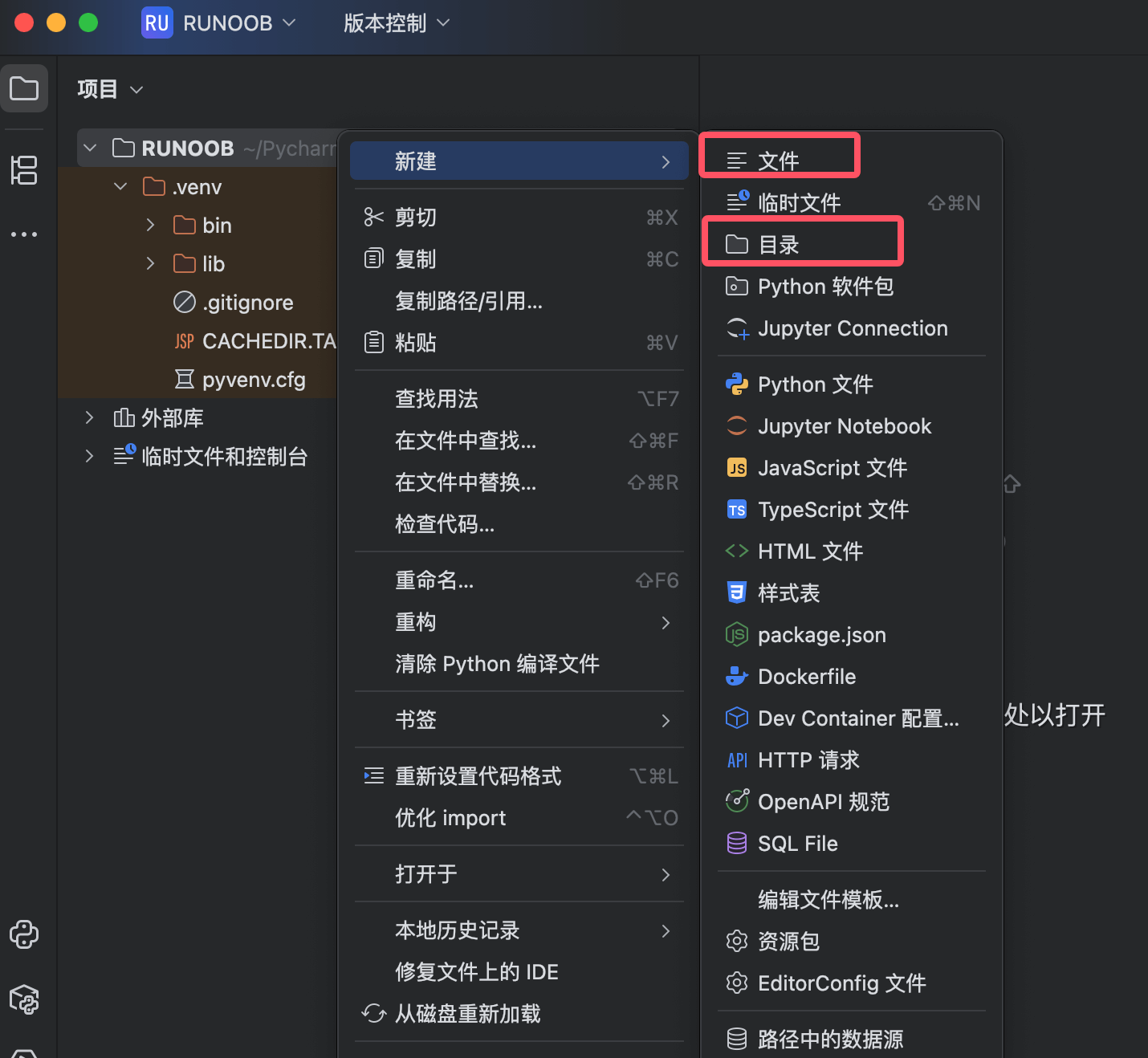Pick the JavaScript 文件 JS icon

736,468
